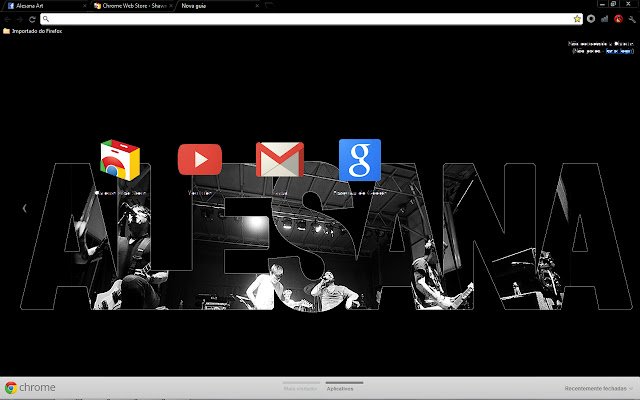Click the sign-in link at top right
Viewport: 640px width, 400px height.
pos(620,51)
